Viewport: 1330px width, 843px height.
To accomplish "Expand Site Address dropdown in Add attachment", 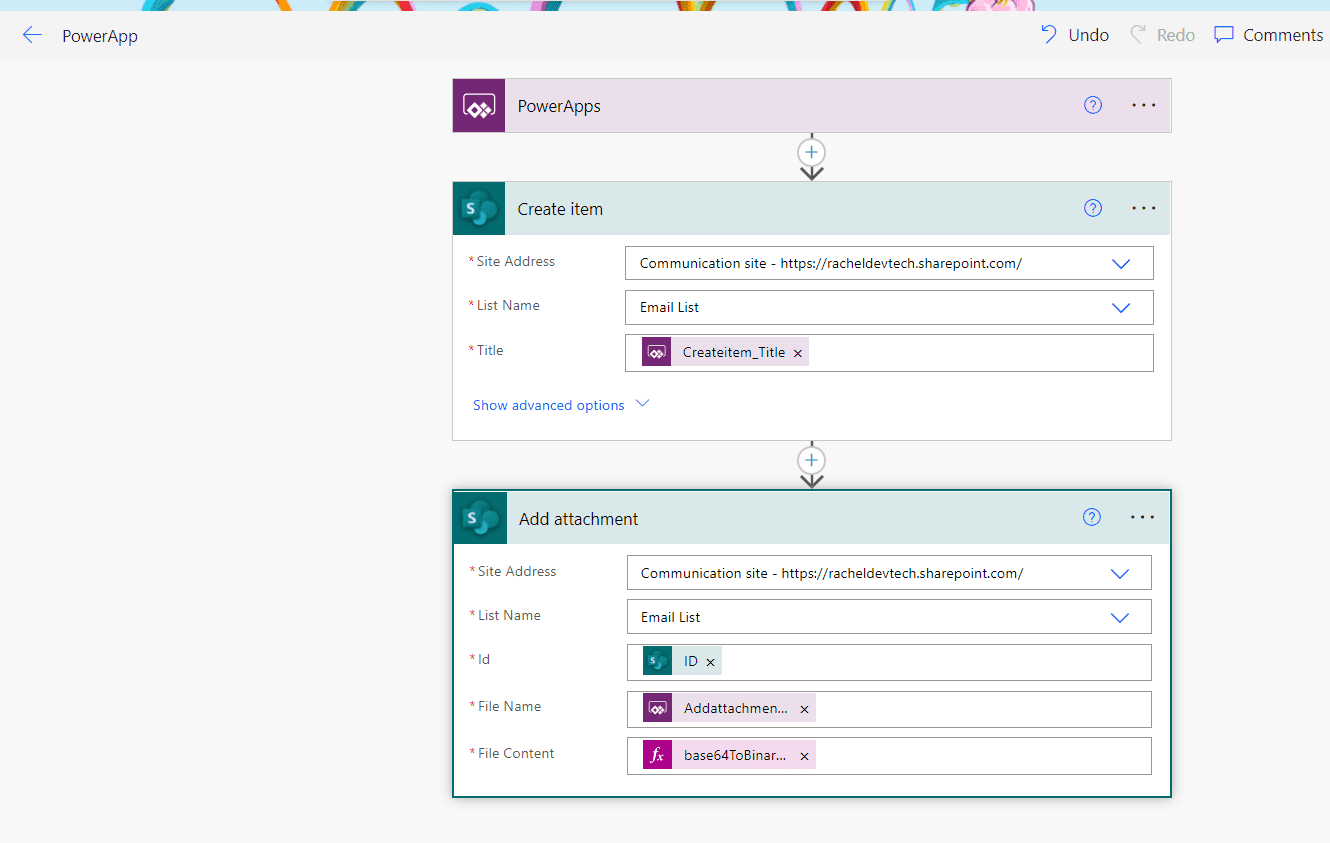I will pos(1120,574).
